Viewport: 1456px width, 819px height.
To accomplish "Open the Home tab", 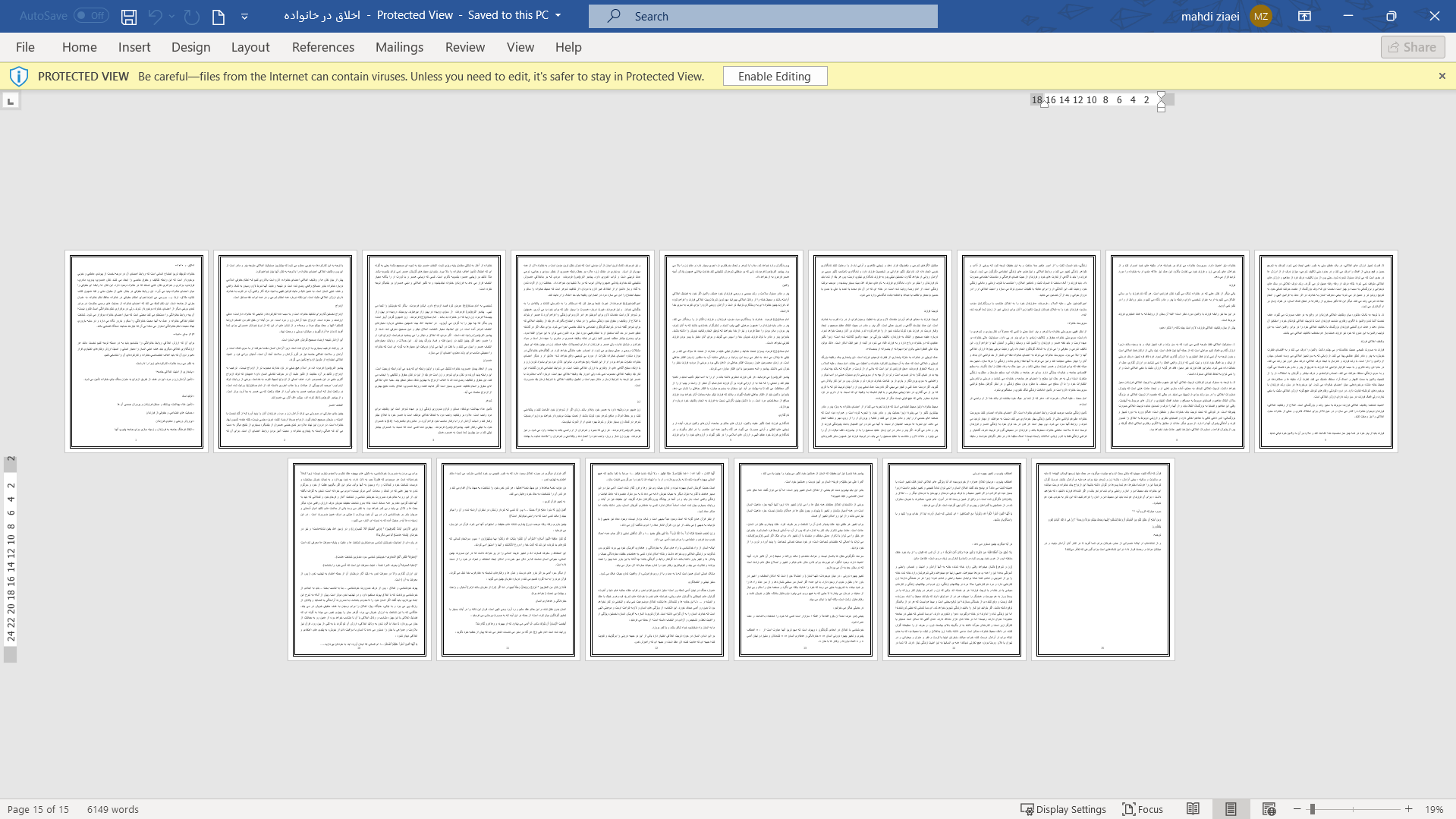I will [x=79, y=47].
